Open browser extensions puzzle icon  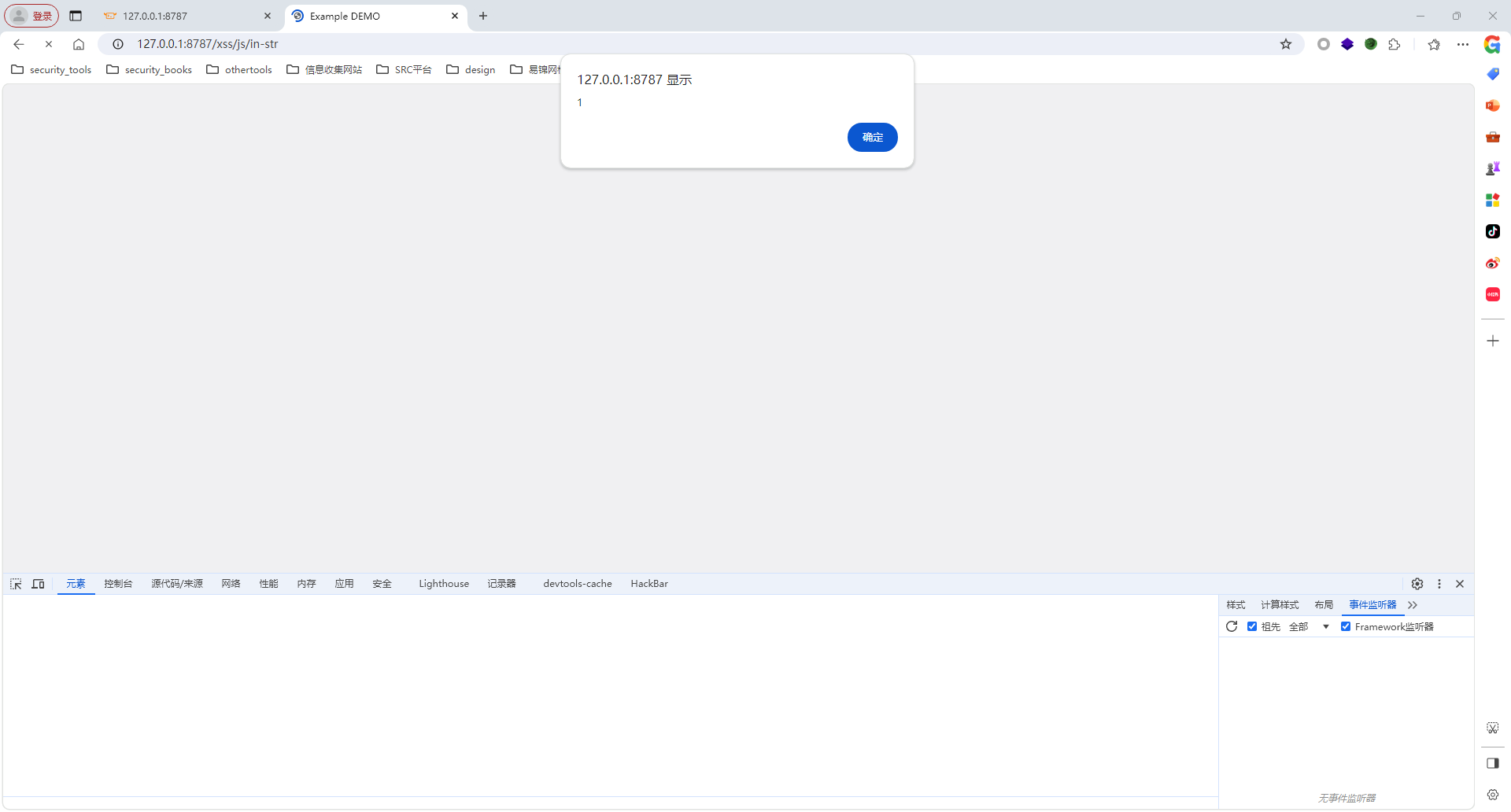pos(1395,44)
